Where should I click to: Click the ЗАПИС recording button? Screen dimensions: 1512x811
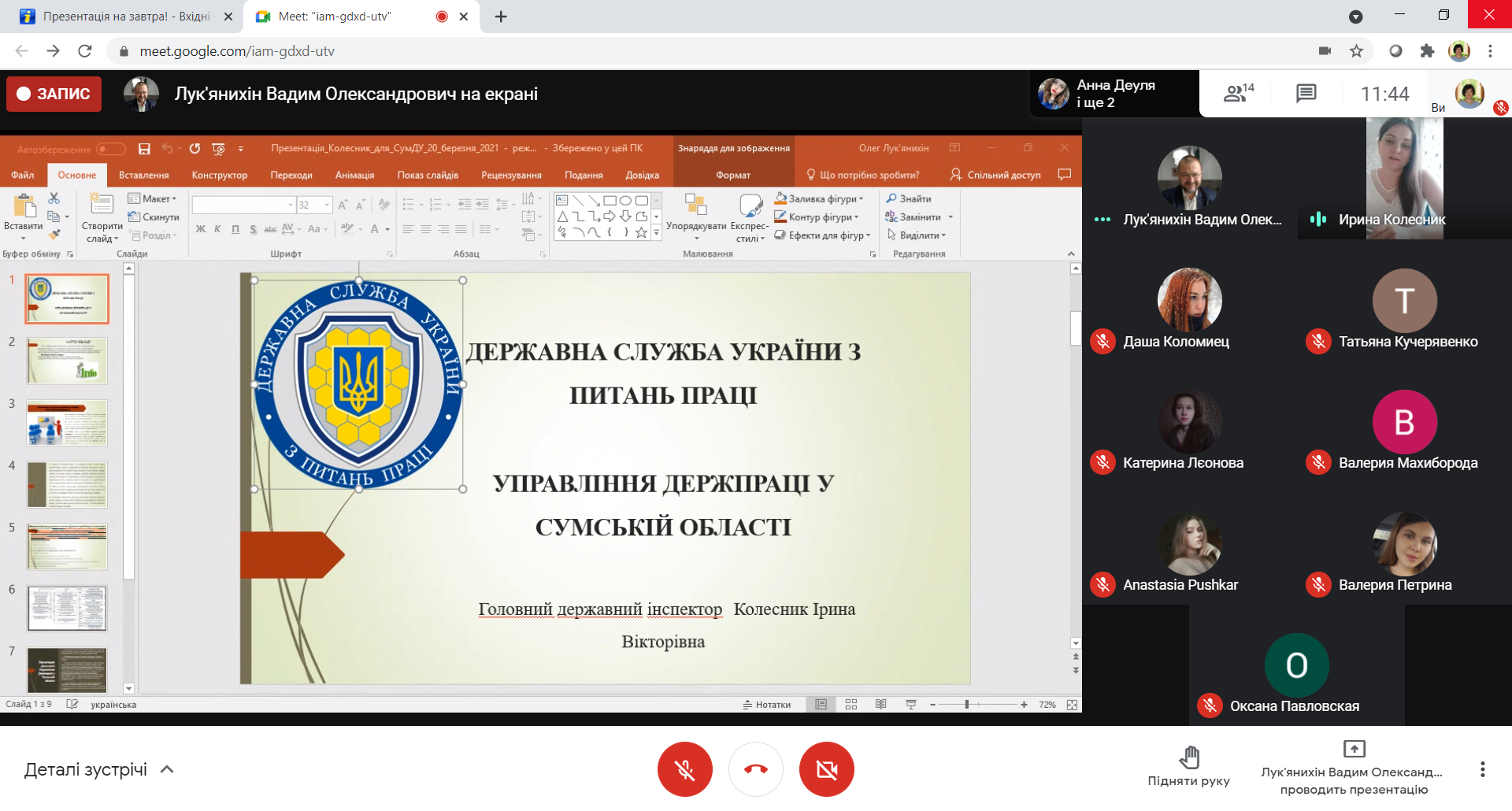(x=54, y=94)
